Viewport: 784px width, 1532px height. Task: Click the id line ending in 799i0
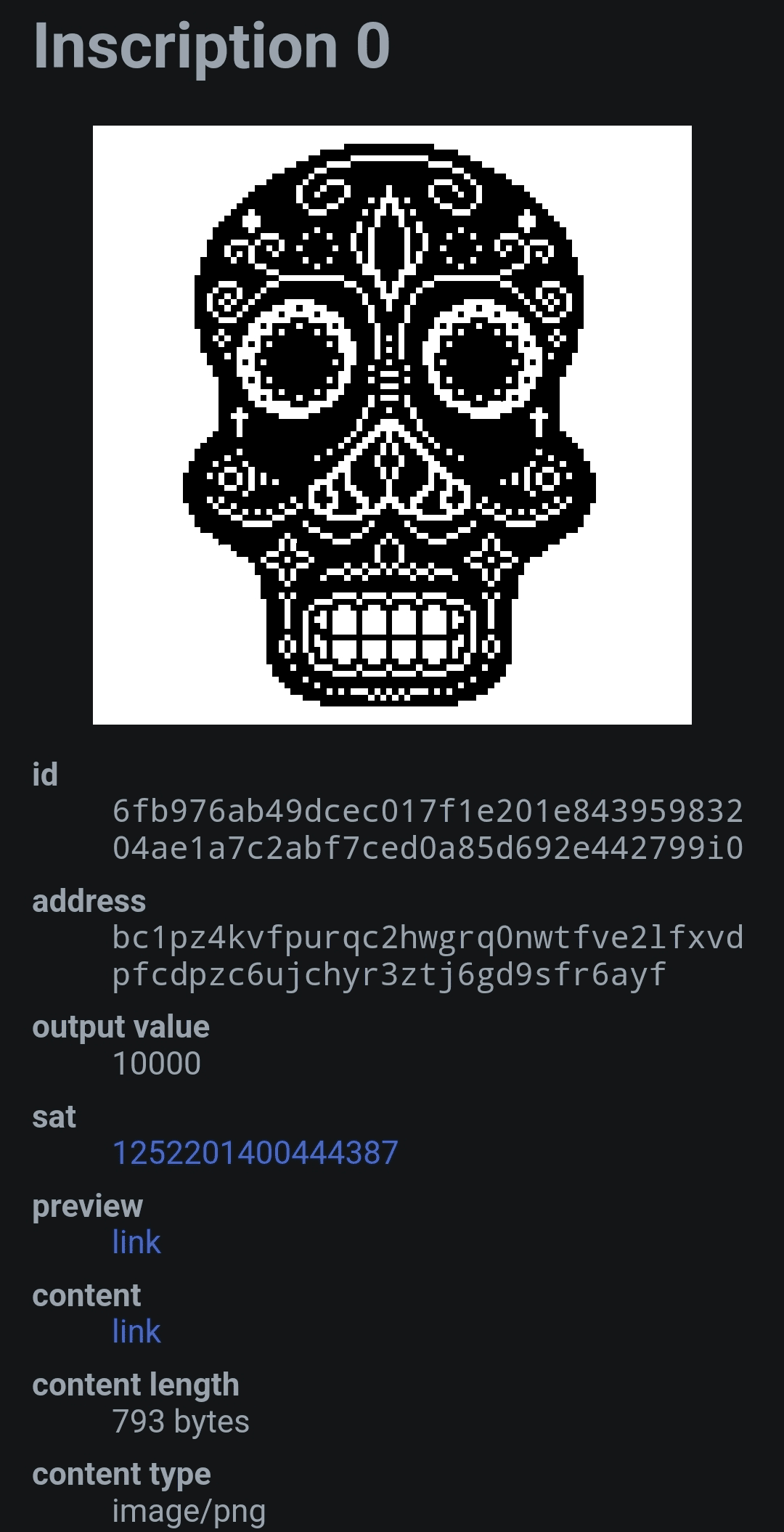point(428,848)
